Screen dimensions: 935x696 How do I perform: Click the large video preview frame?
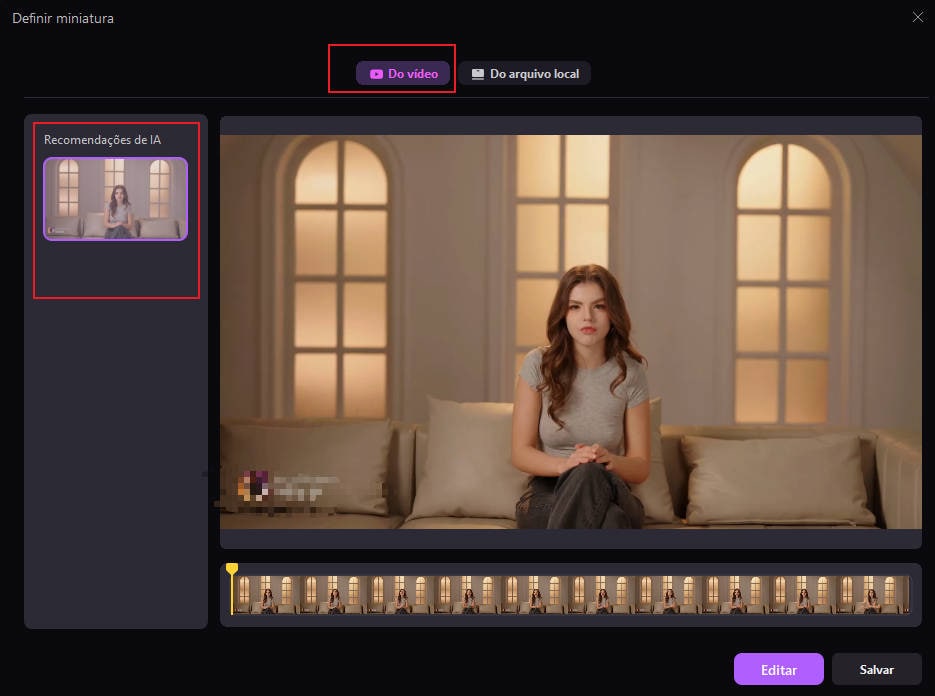click(x=571, y=332)
